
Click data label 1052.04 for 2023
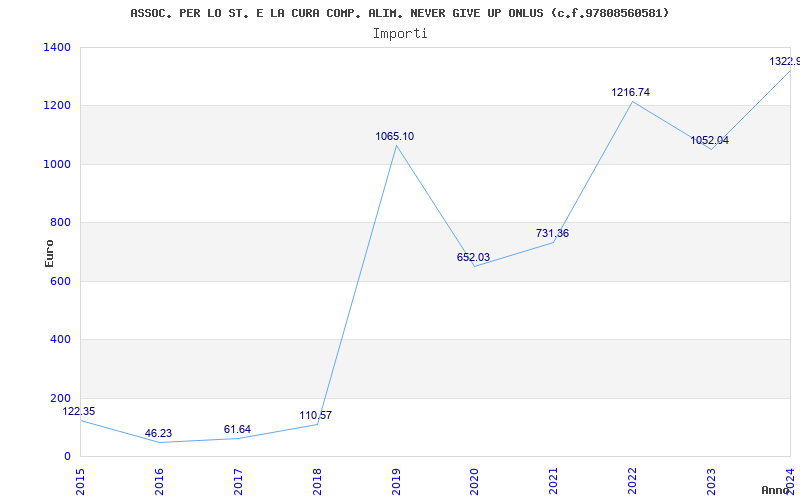(x=710, y=140)
